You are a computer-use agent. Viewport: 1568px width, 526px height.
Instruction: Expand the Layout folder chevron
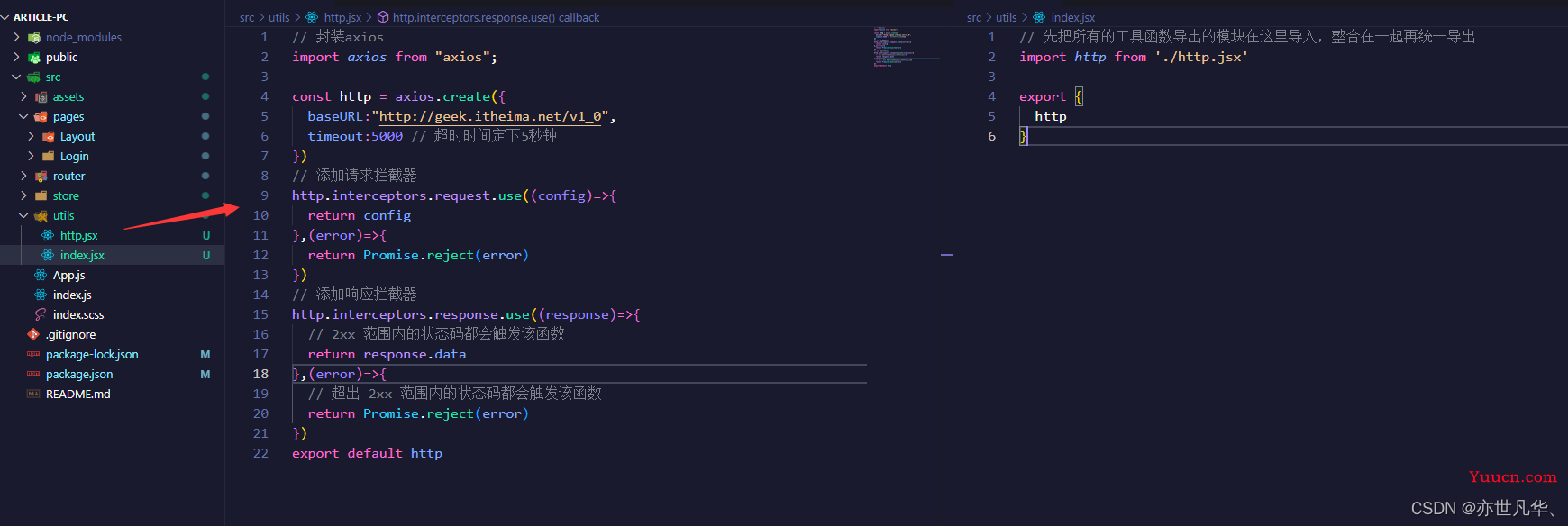31,136
